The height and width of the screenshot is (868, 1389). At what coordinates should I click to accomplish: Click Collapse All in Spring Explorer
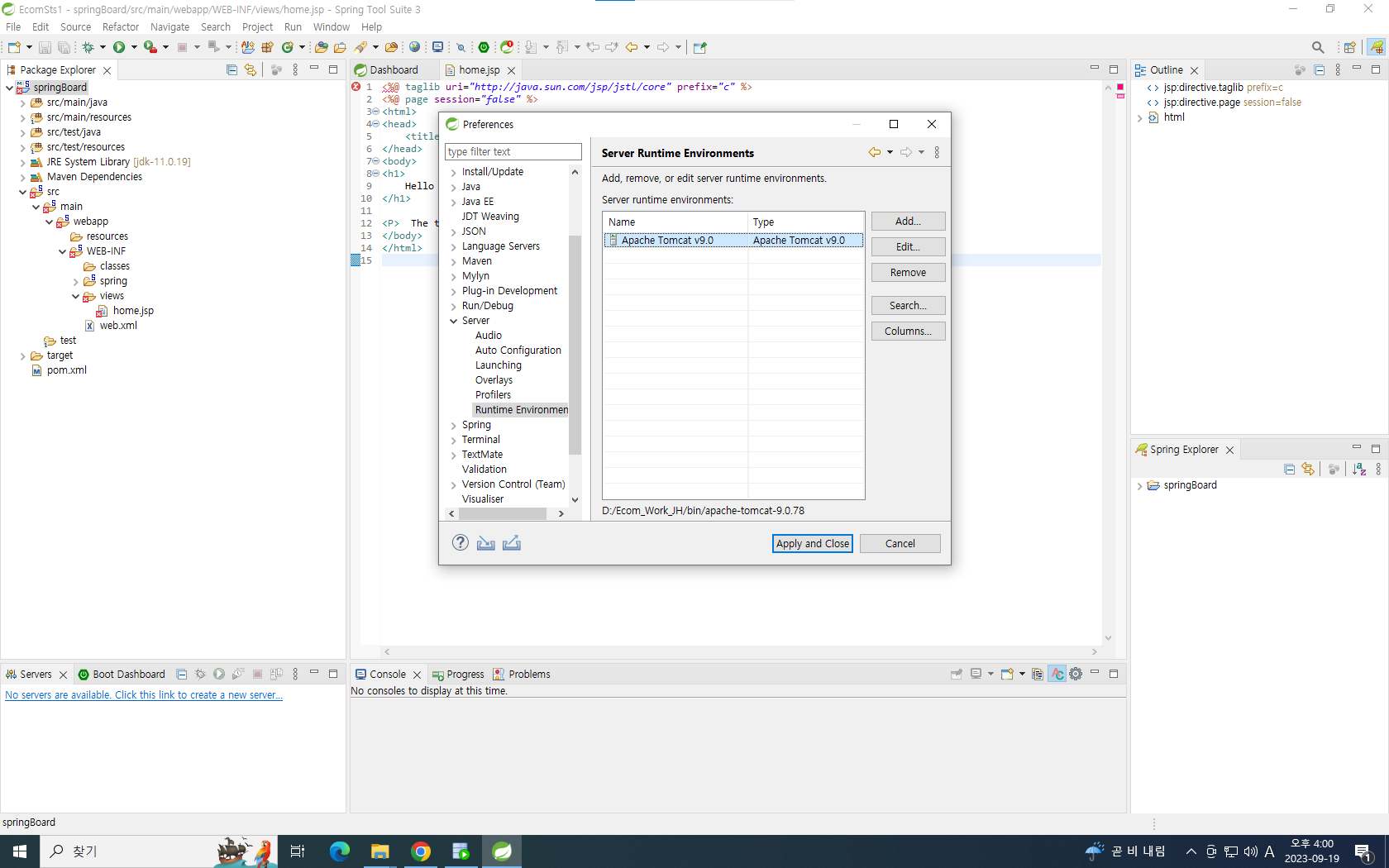click(1289, 470)
